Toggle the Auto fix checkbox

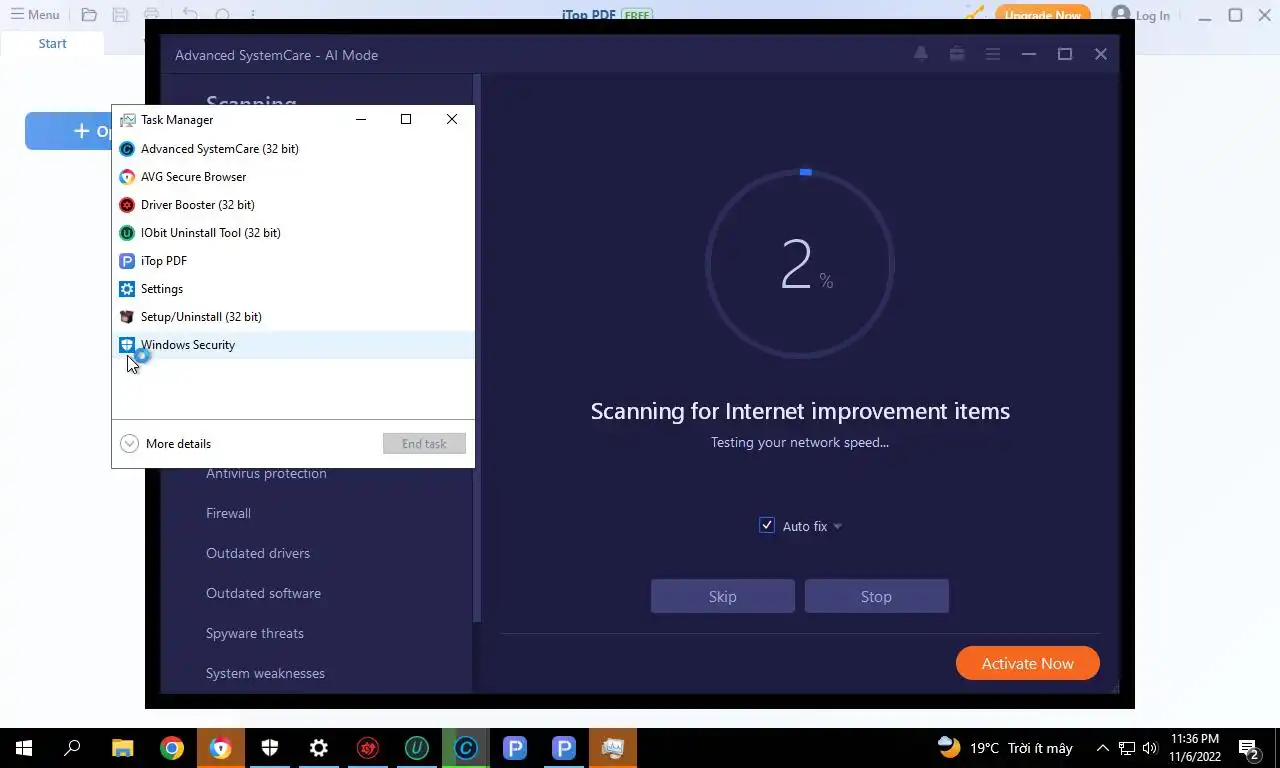tap(767, 526)
